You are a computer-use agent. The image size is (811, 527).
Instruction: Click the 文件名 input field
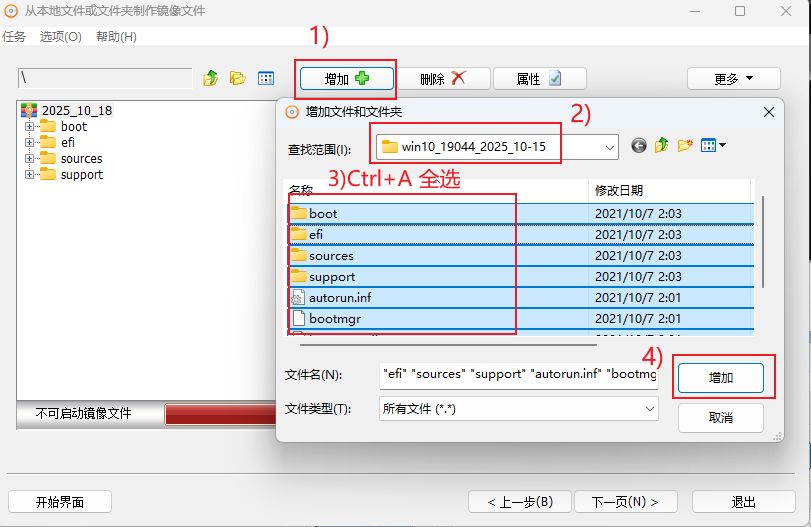click(x=518, y=375)
